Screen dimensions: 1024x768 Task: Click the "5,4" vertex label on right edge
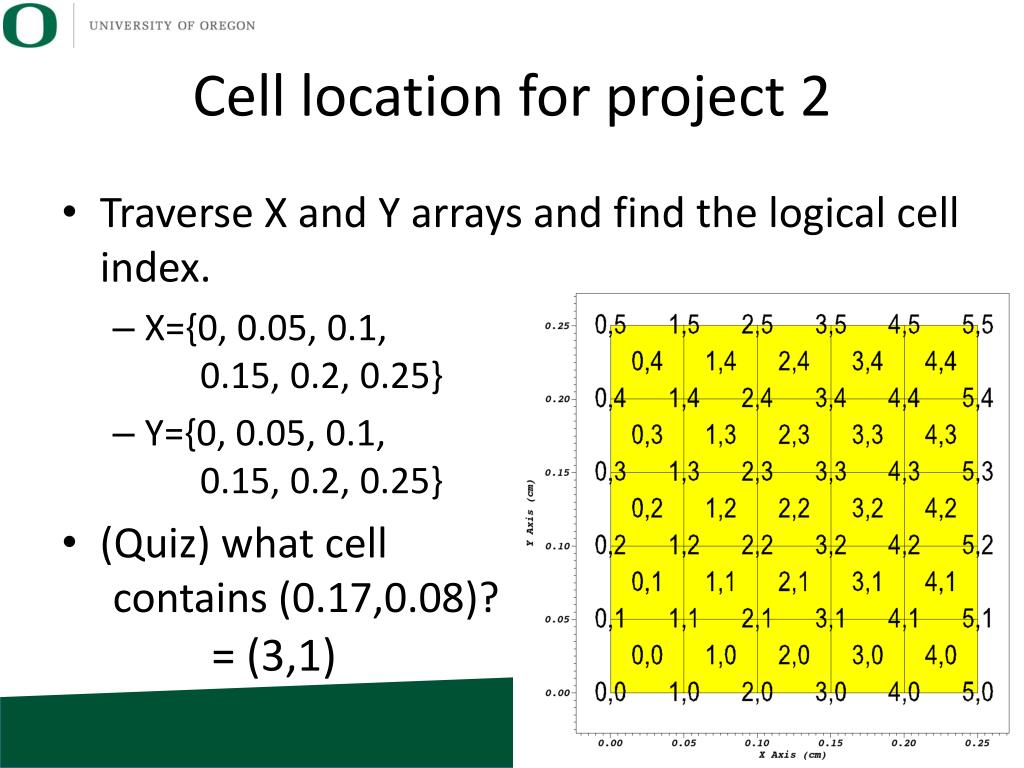click(x=978, y=398)
